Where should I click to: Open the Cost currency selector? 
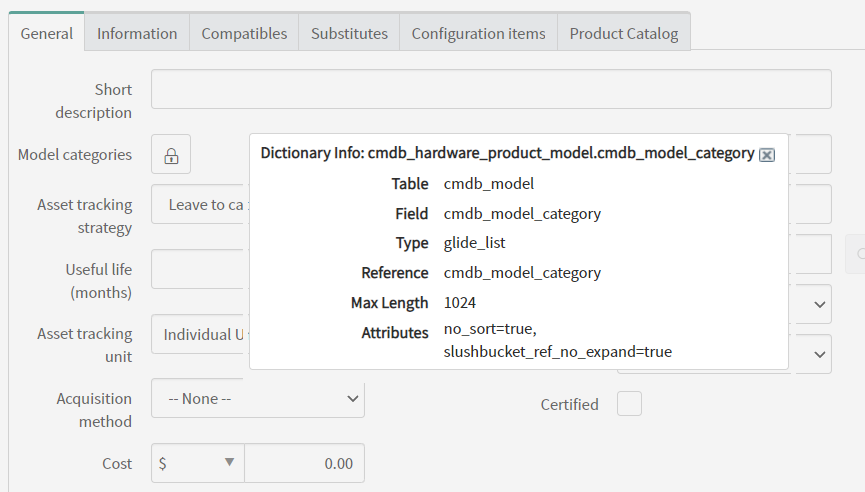198,463
